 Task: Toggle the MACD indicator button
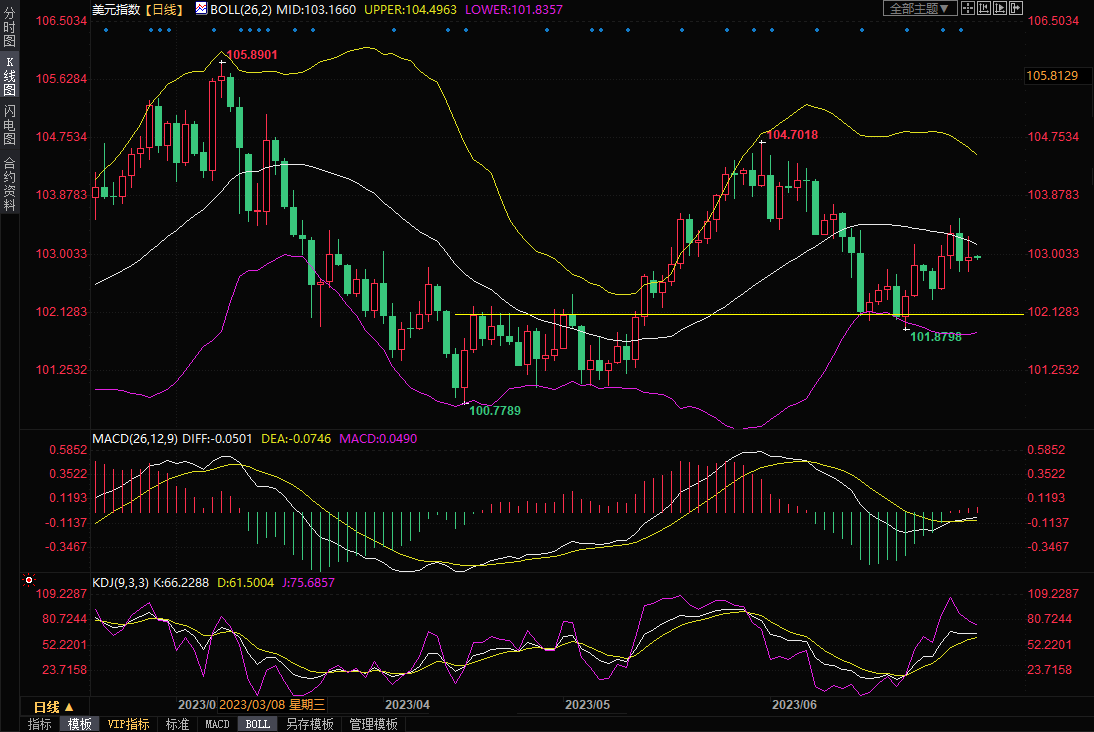pyautogui.click(x=217, y=724)
